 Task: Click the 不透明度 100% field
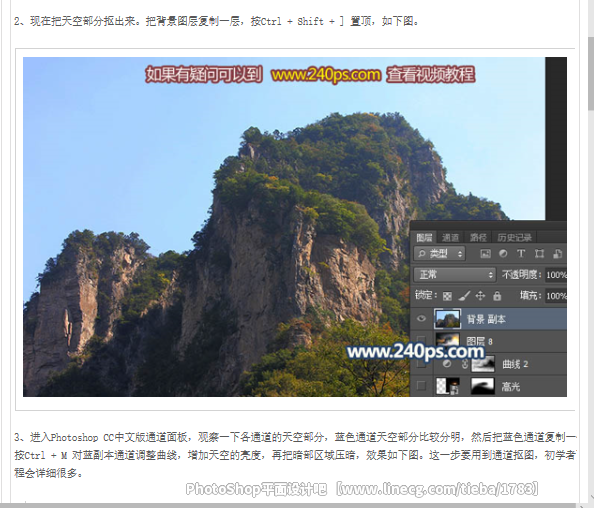pyautogui.click(x=556, y=275)
